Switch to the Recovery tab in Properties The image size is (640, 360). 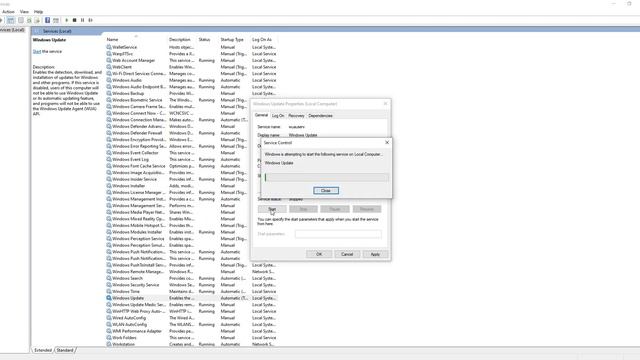(296, 116)
